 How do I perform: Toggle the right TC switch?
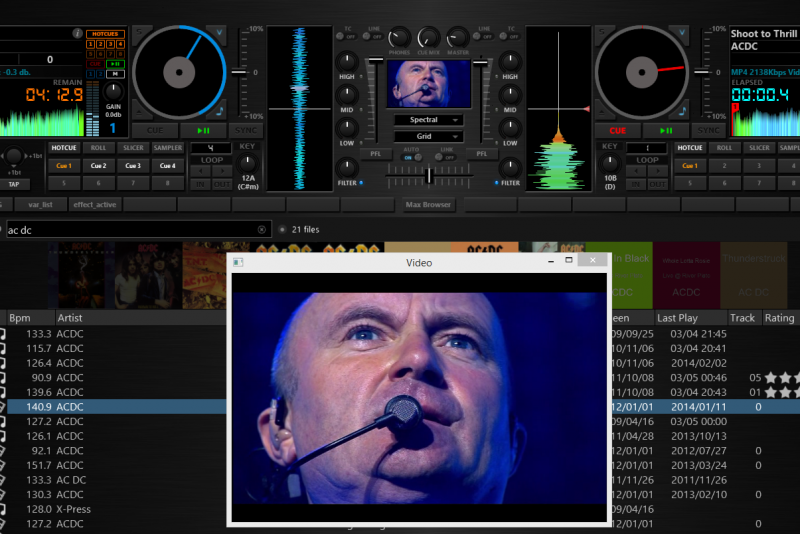(x=509, y=36)
